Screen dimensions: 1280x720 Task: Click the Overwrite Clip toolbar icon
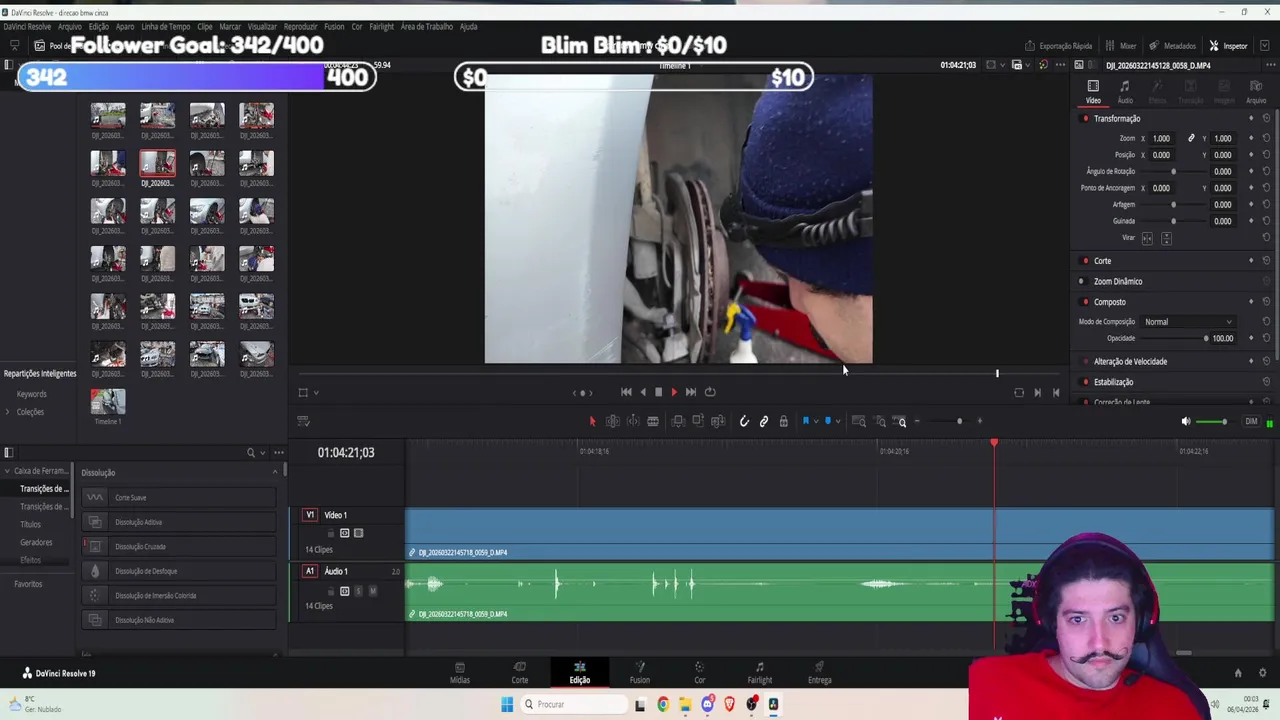click(698, 422)
